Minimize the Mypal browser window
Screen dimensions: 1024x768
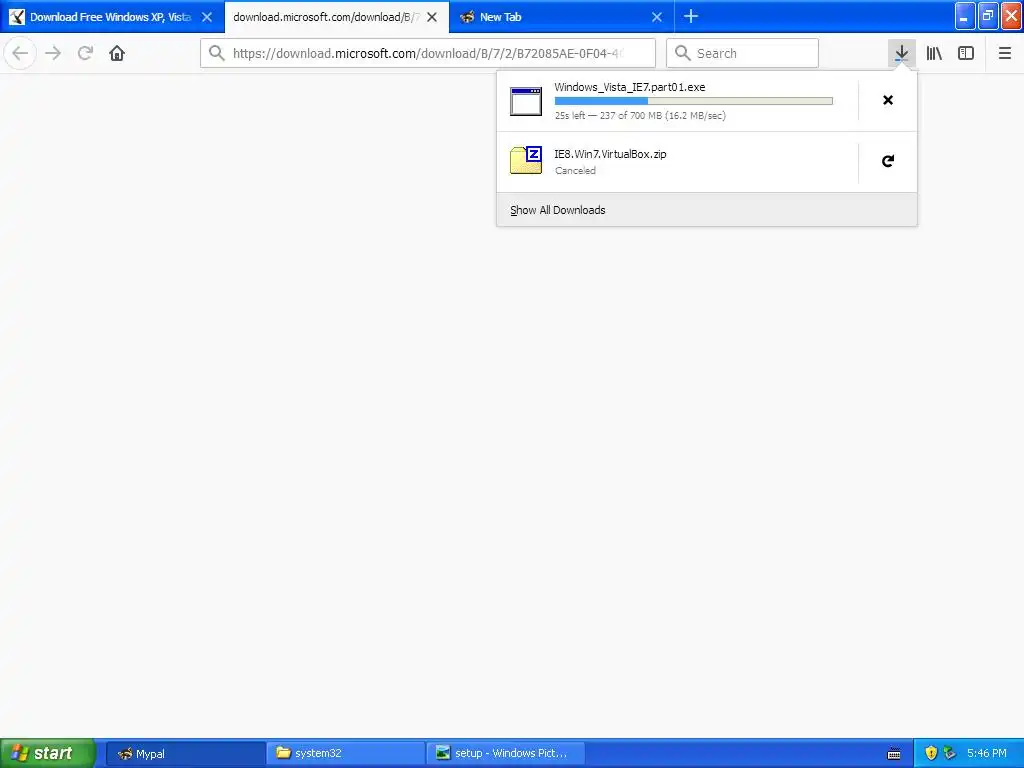(965, 16)
